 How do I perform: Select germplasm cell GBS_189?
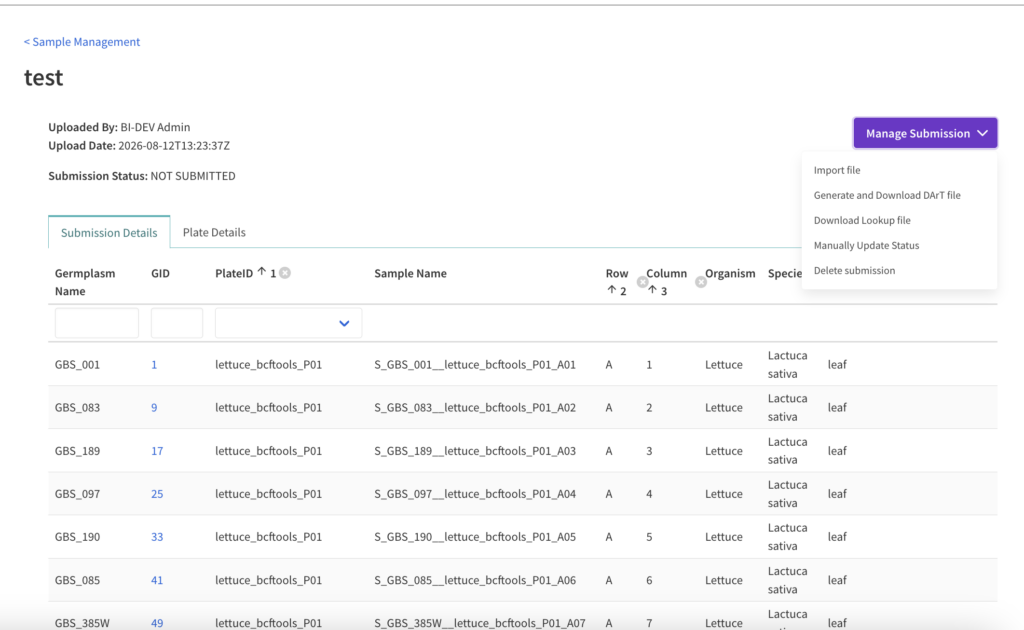77,451
